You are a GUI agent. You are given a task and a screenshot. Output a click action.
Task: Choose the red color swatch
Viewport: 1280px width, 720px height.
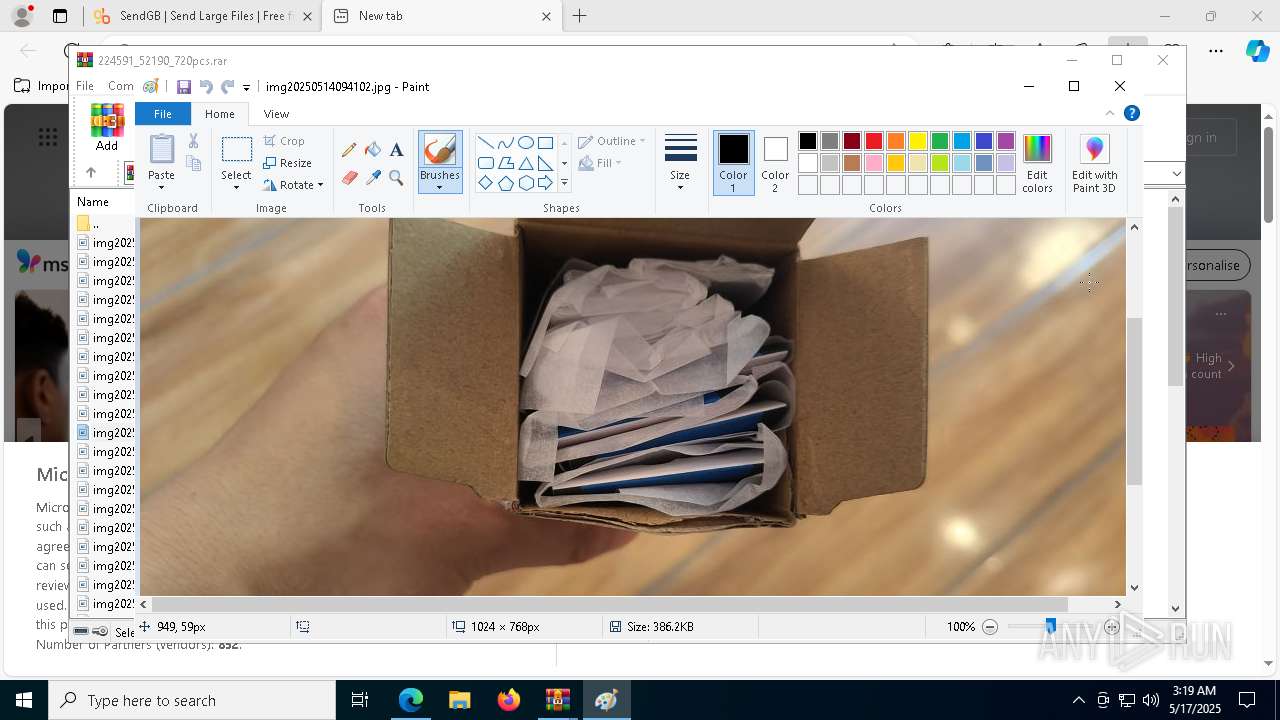874,141
